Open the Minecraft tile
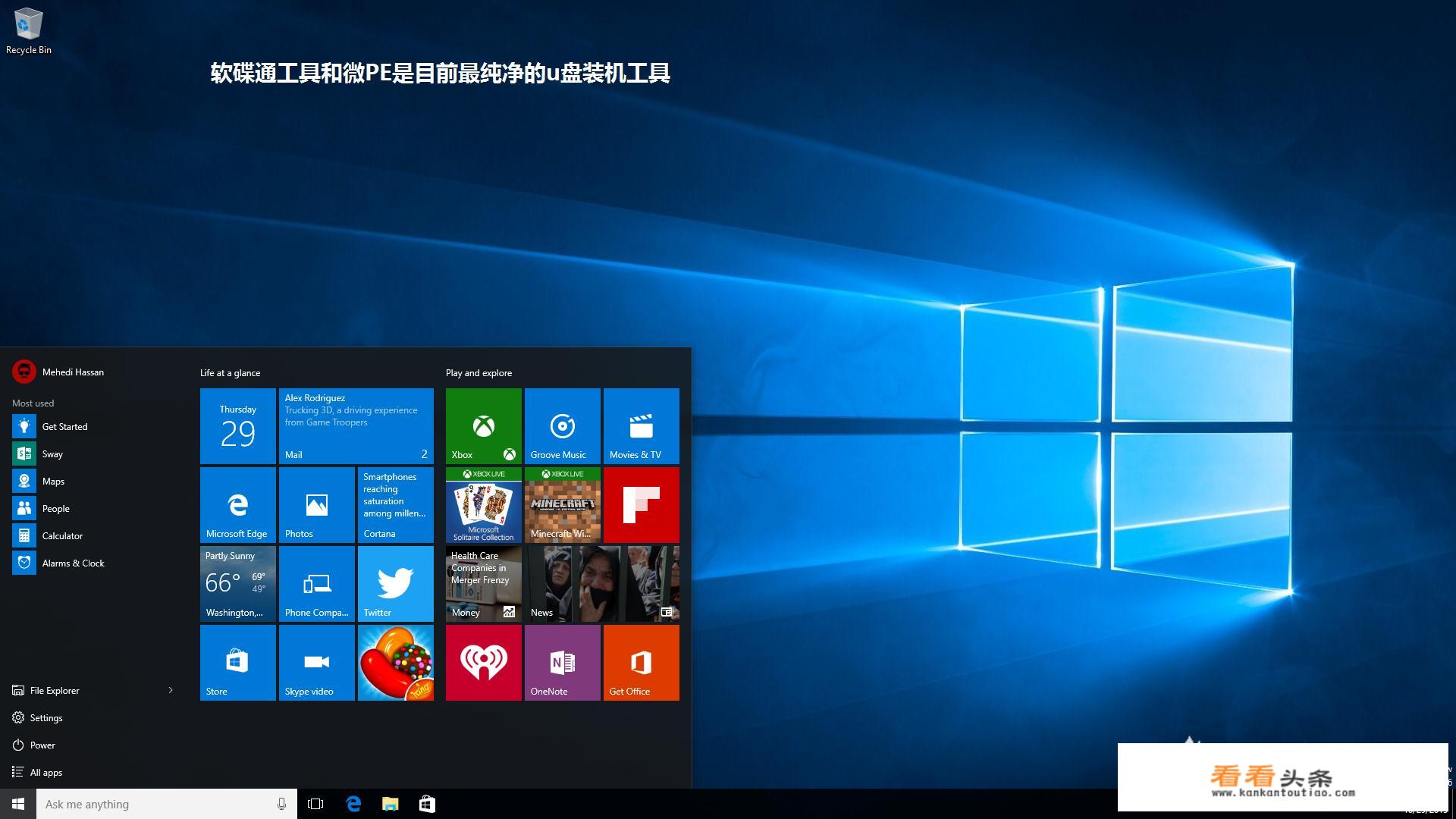 point(563,505)
